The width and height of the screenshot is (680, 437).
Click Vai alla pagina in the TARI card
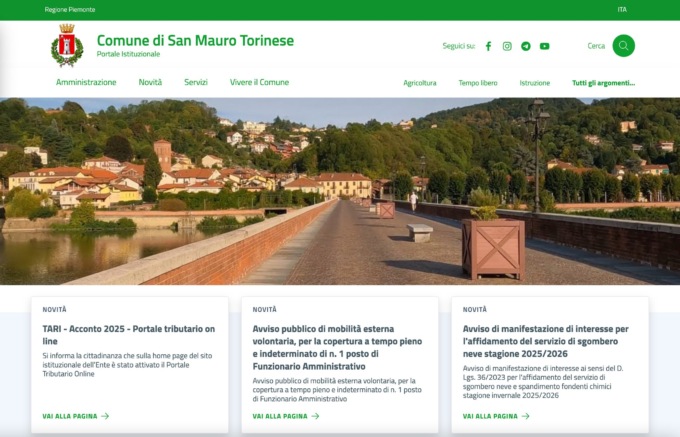pyautogui.click(x=70, y=416)
